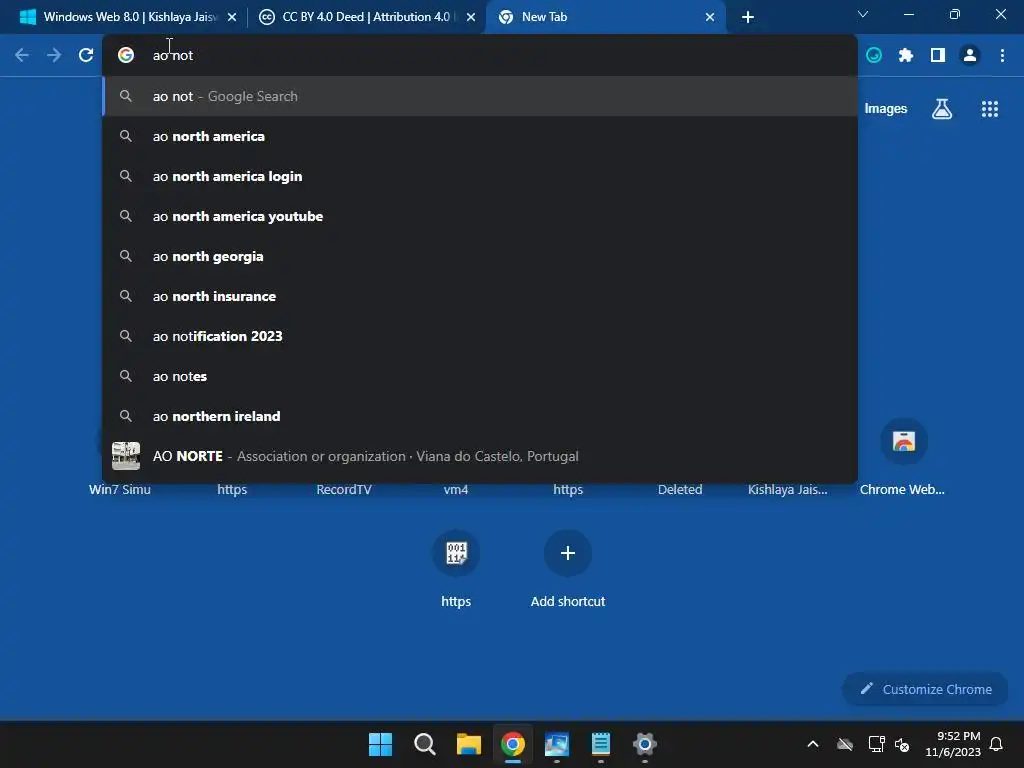Close the New Tab tab
Screen dimensions: 1024x768
tap(710, 18)
